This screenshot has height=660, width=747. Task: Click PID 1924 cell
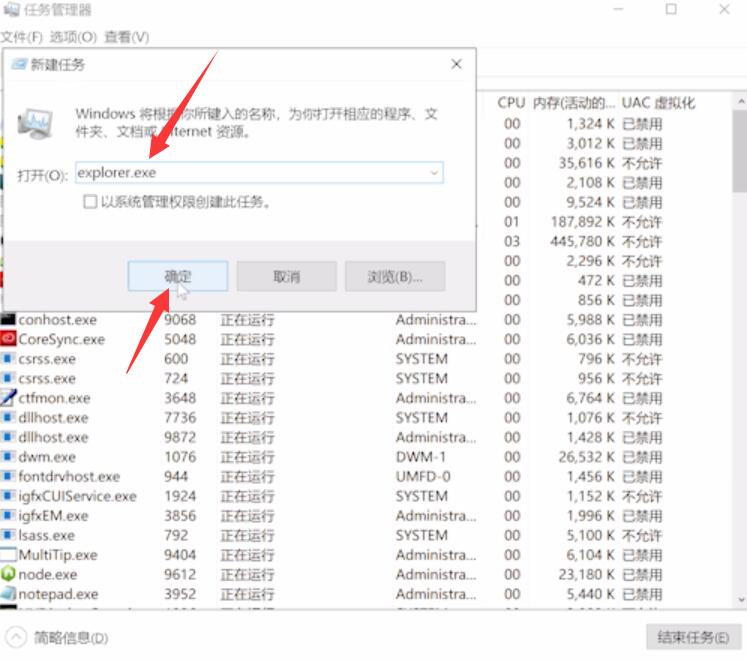click(180, 496)
